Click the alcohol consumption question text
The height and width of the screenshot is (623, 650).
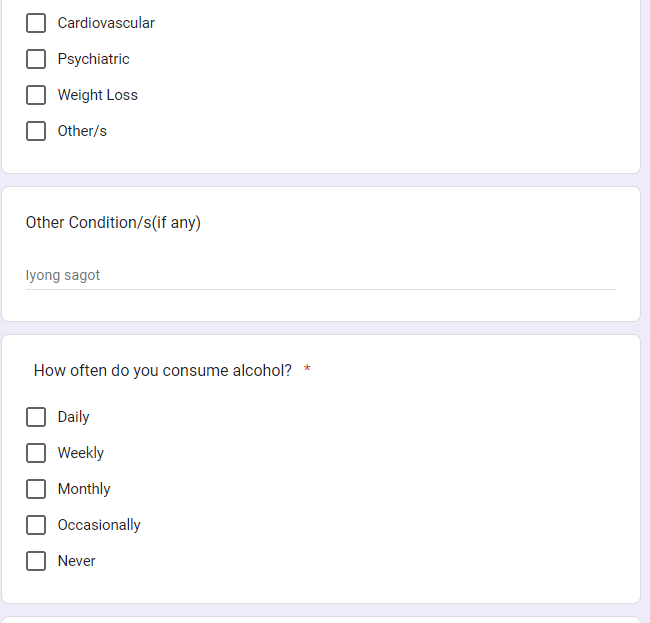[x=163, y=371]
